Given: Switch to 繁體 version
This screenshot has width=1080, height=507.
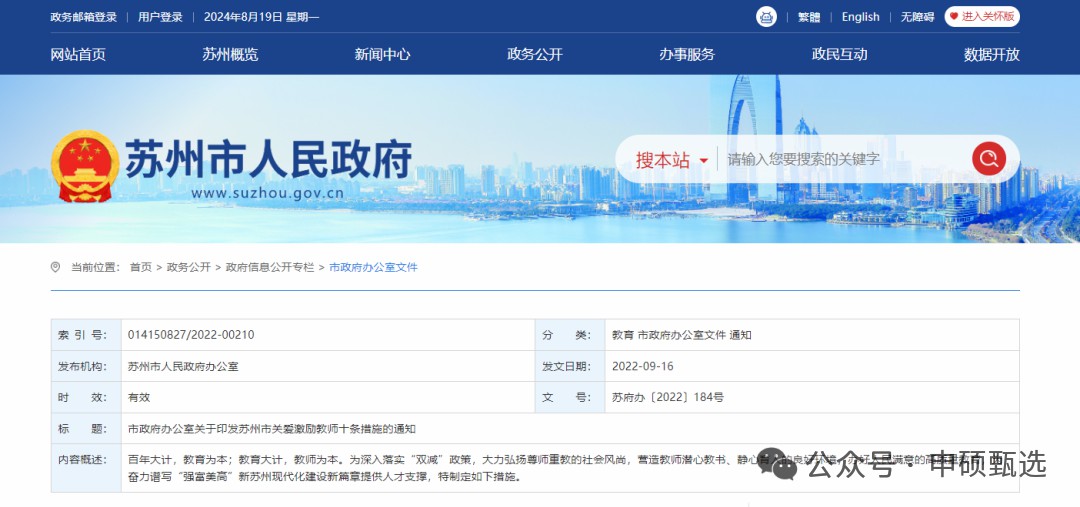Looking at the screenshot, I should [809, 17].
